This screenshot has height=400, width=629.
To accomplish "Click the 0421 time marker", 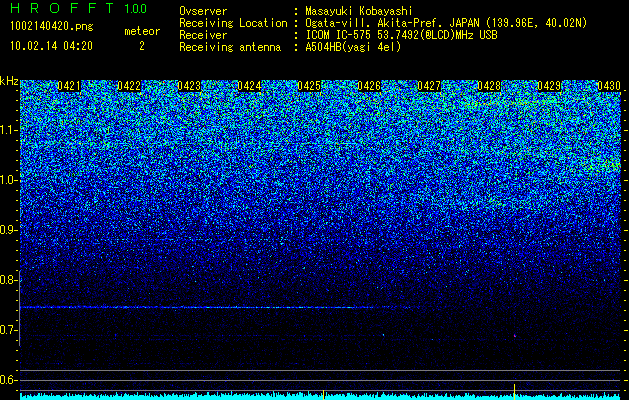I will click(69, 86).
